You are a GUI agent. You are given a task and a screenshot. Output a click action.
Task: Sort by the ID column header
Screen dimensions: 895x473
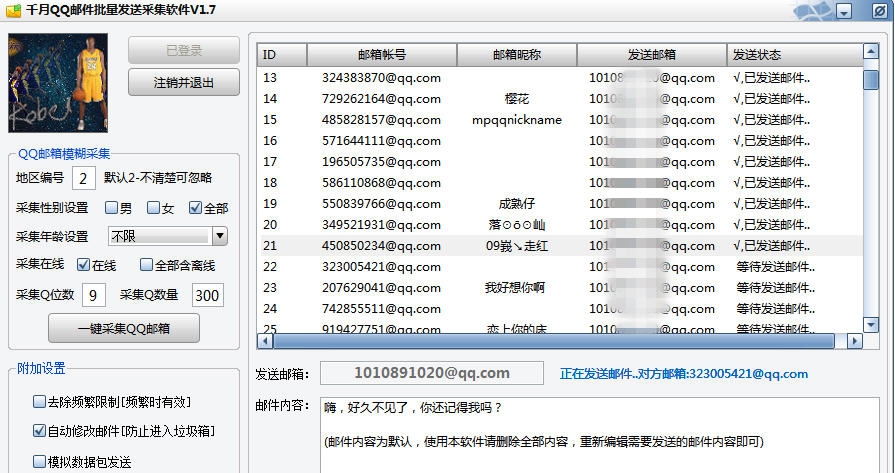(x=282, y=55)
